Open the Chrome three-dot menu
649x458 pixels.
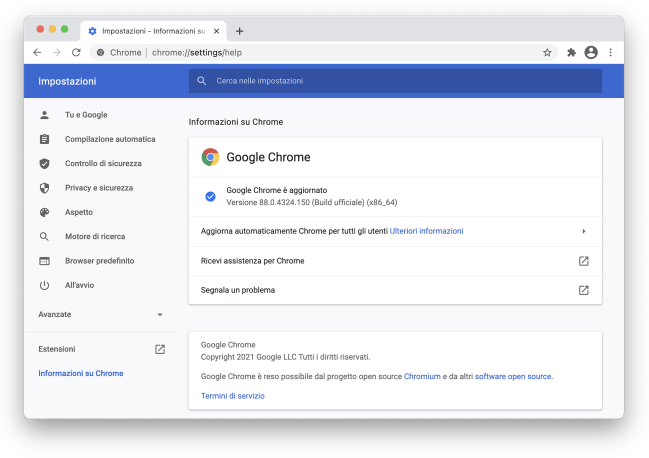point(611,53)
